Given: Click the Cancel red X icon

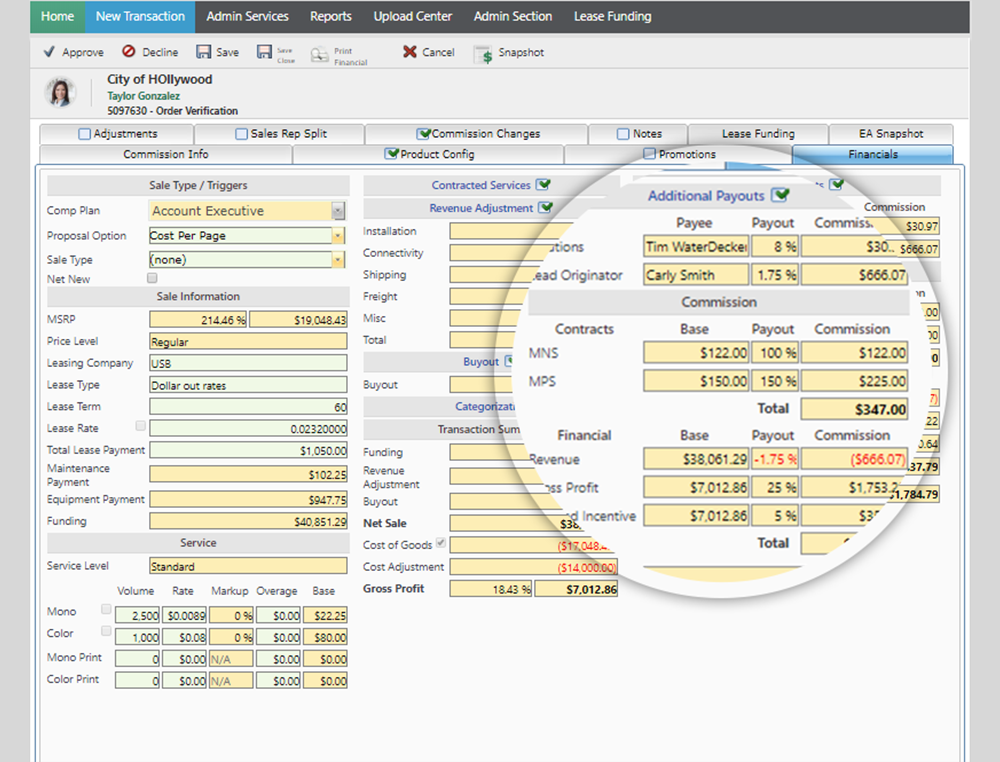Looking at the screenshot, I should (x=409, y=52).
